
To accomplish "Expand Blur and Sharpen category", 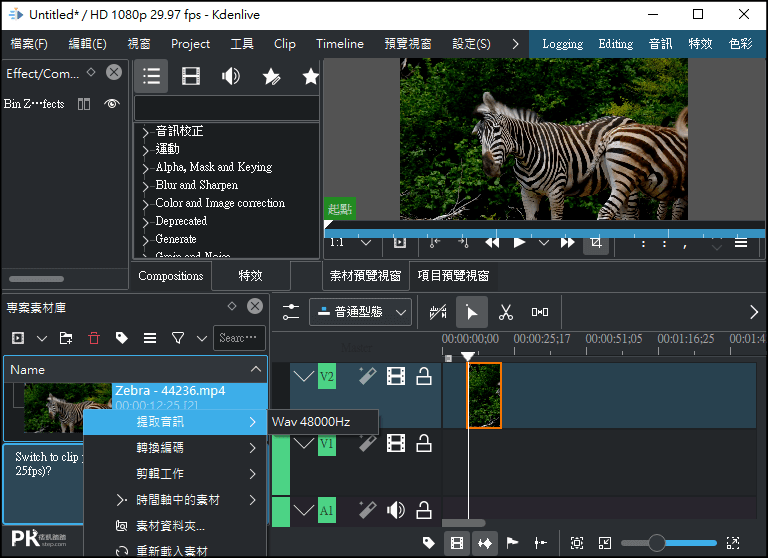I will coord(145,186).
